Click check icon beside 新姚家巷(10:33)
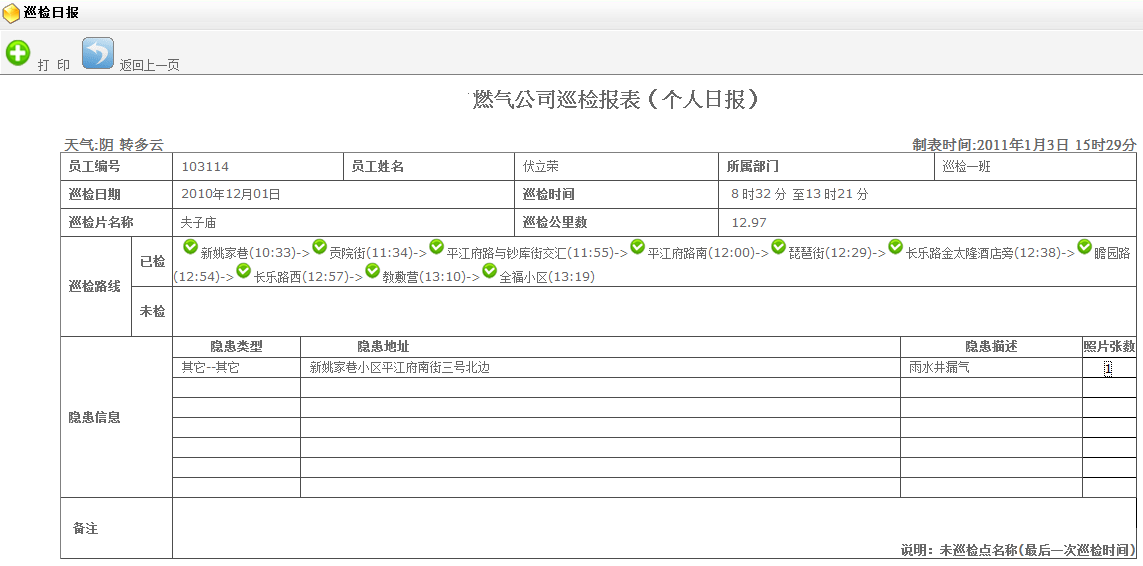 pos(190,247)
